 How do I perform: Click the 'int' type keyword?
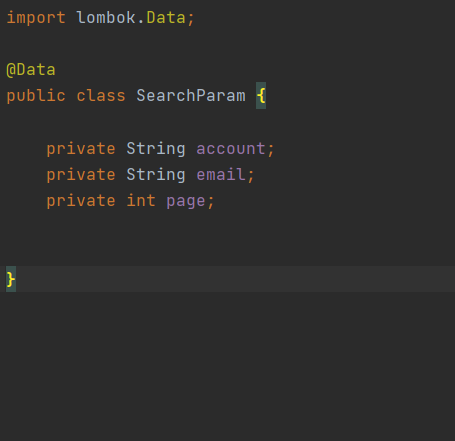[141, 201]
